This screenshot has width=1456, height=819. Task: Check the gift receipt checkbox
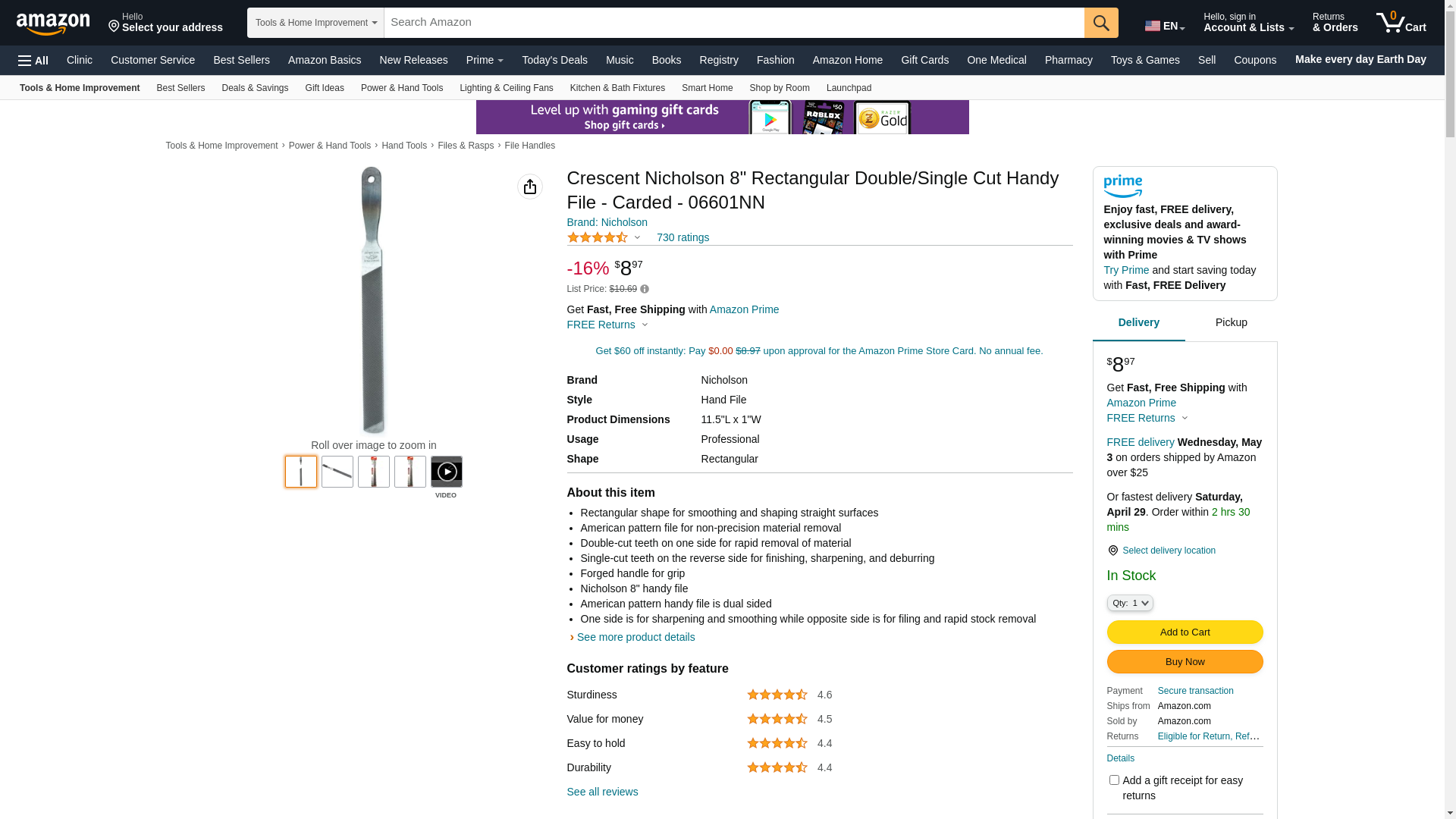click(1114, 780)
